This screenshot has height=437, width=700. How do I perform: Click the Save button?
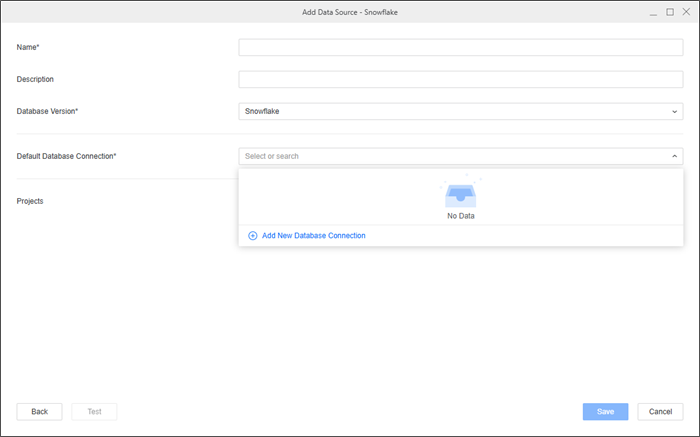coord(605,412)
